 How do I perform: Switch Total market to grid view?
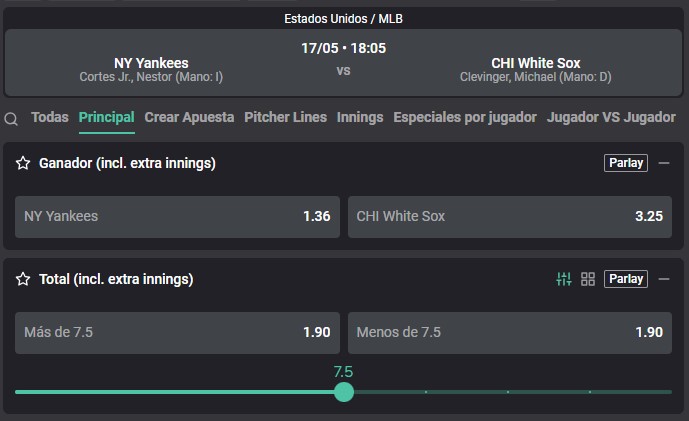point(588,279)
